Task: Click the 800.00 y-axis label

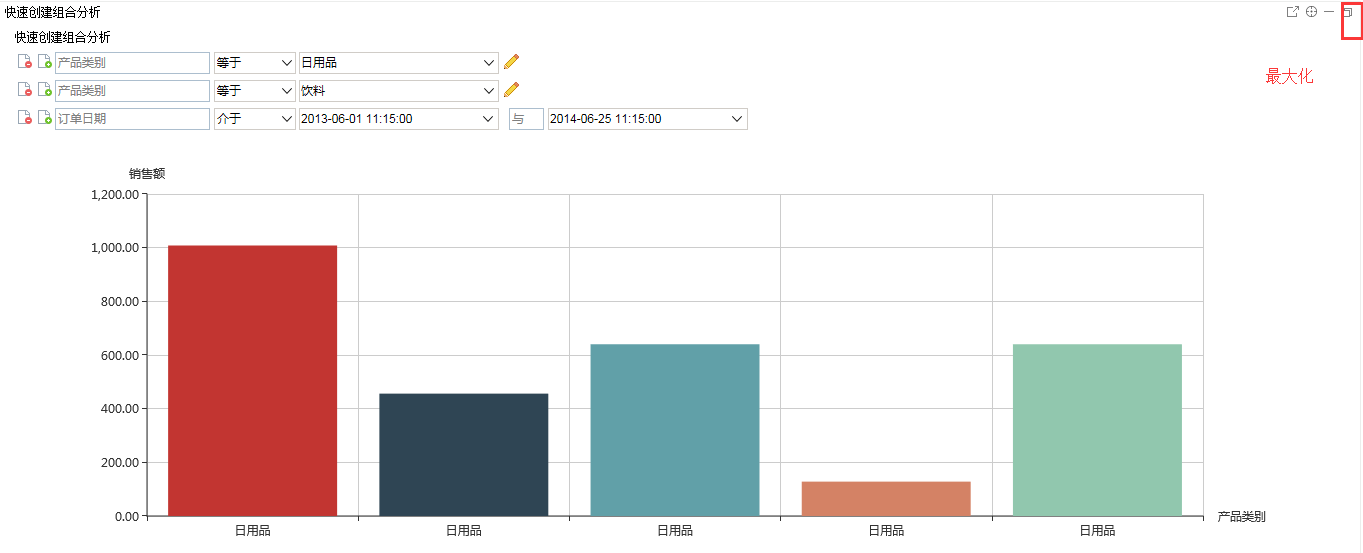Action: [x=119, y=301]
